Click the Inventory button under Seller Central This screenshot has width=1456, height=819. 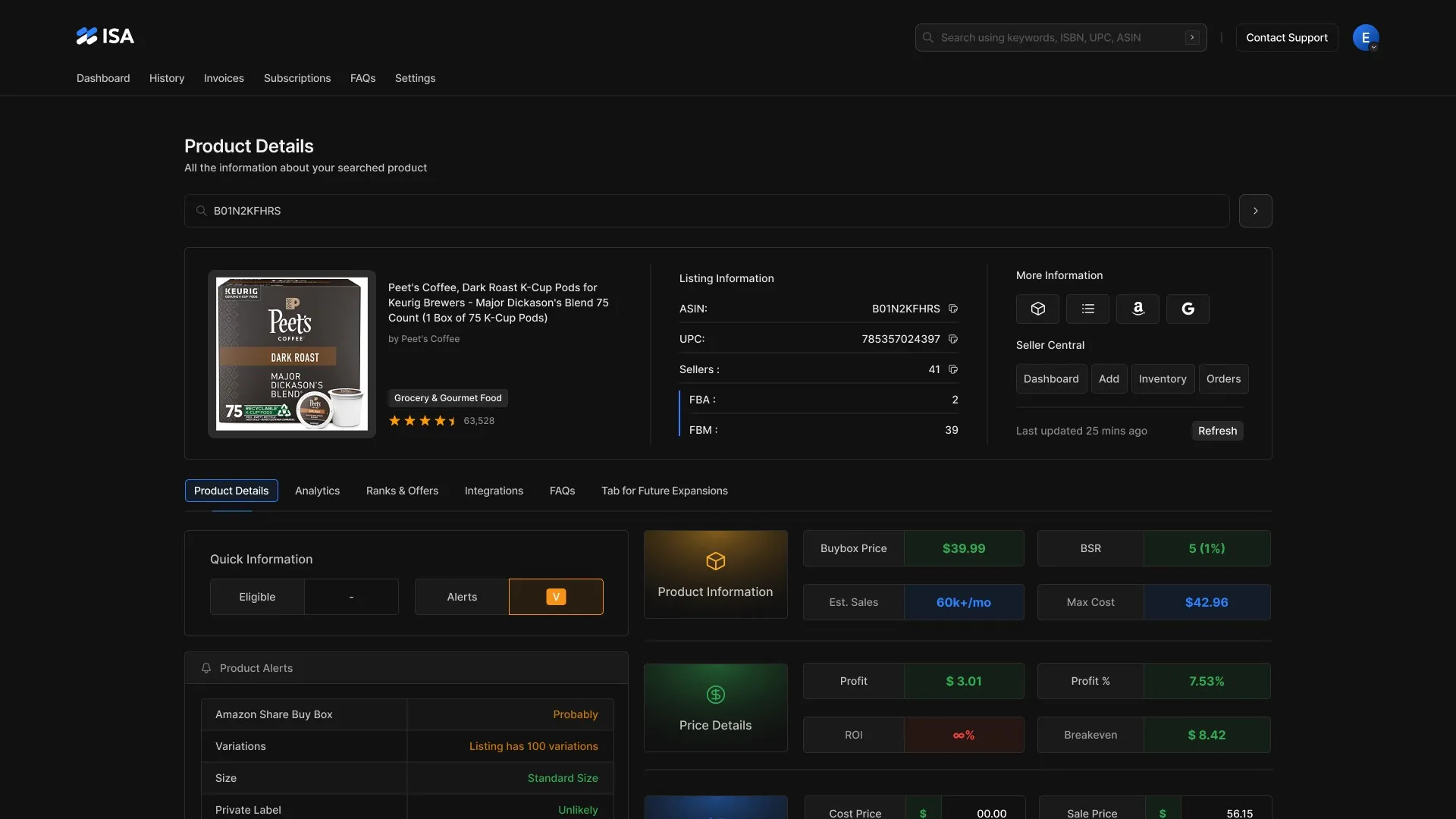click(1163, 378)
